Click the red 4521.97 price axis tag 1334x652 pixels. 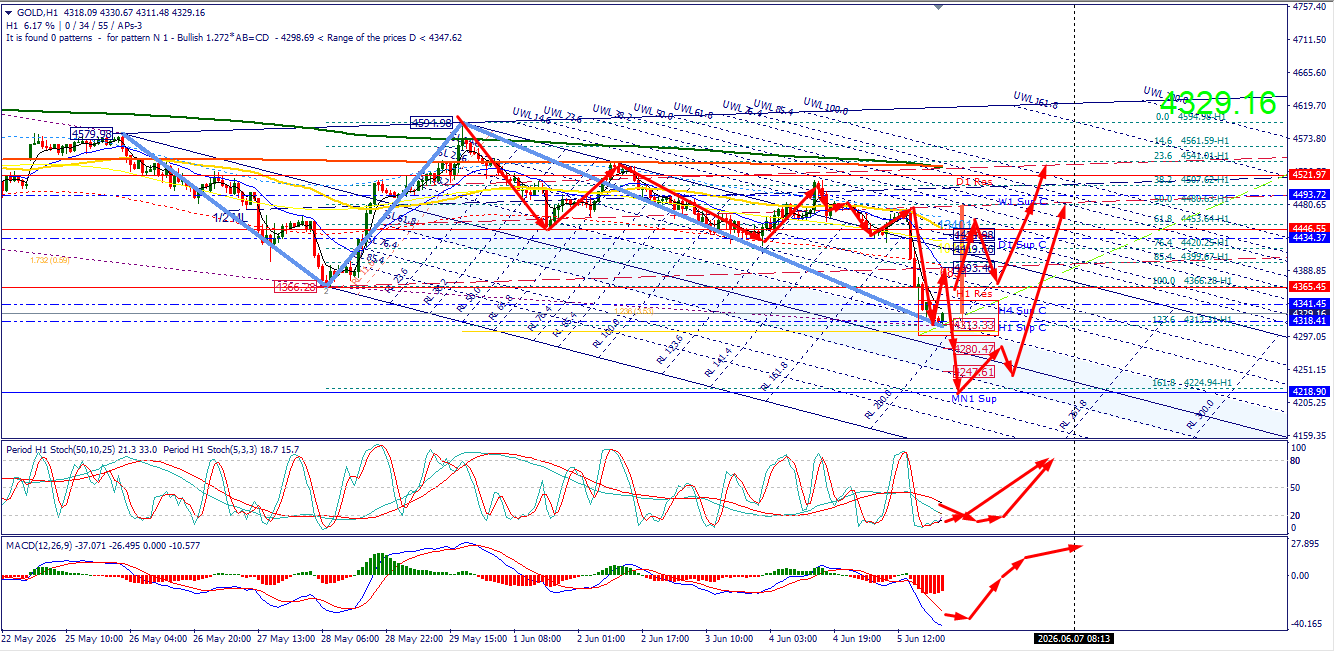click(x=1309, y=175)
